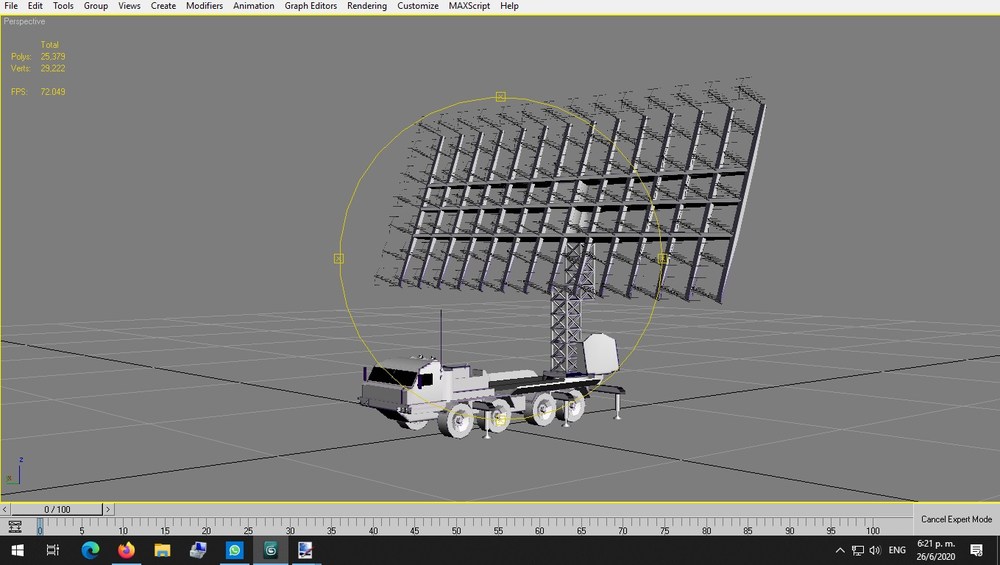Open Microsoft Edge from the taskbar

pyautogui.click(x=90, y=550)
